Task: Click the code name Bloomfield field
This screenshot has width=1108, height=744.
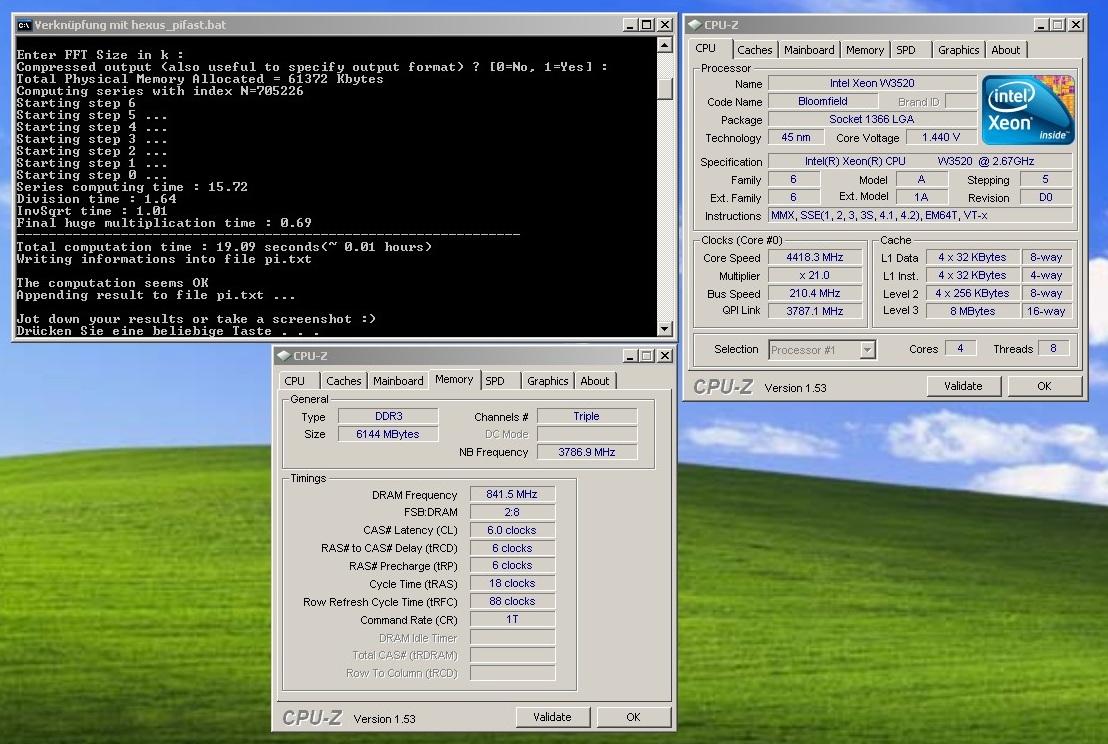Action: point(823,101)
